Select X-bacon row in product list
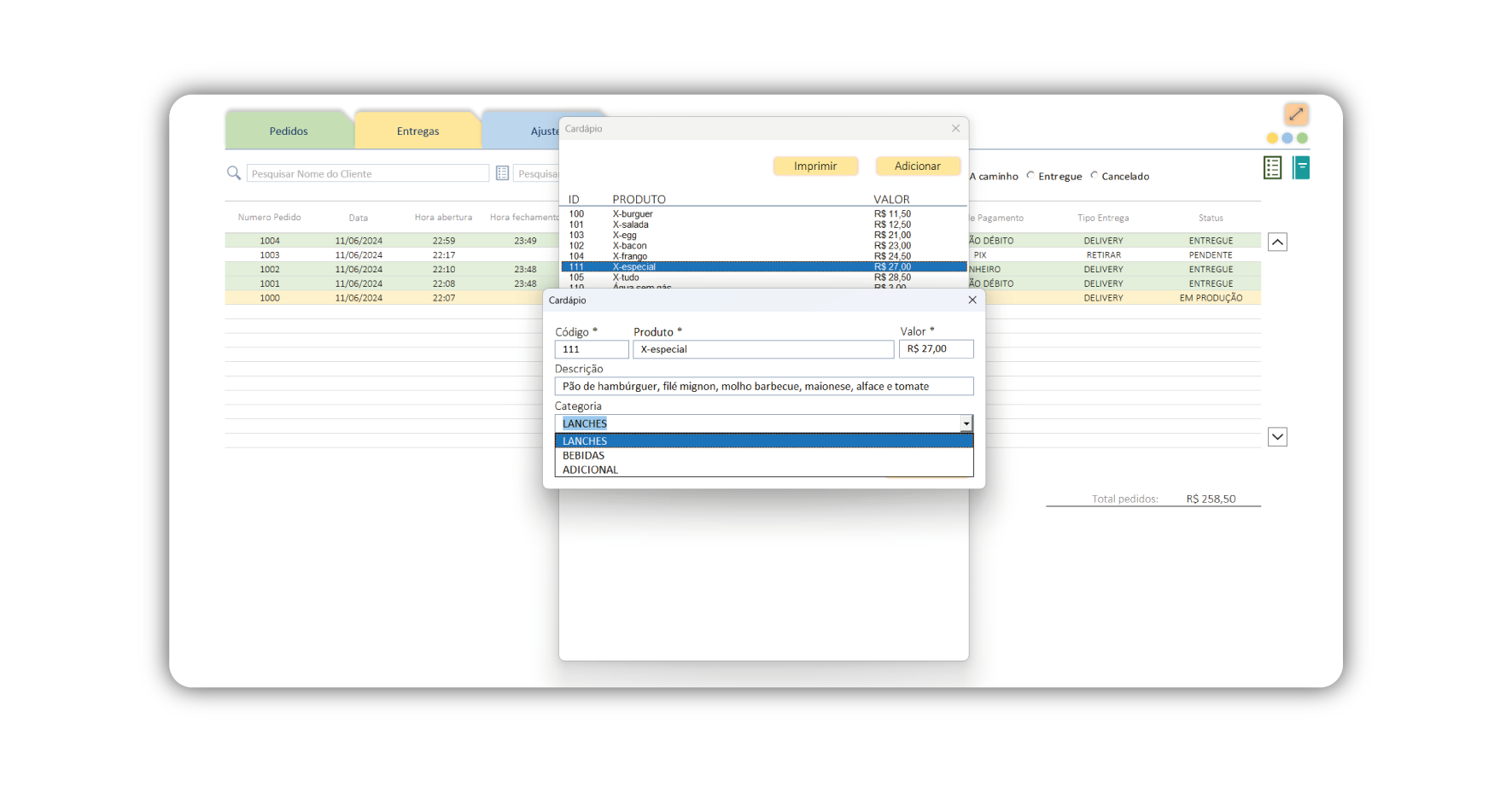 coord(764,246)
